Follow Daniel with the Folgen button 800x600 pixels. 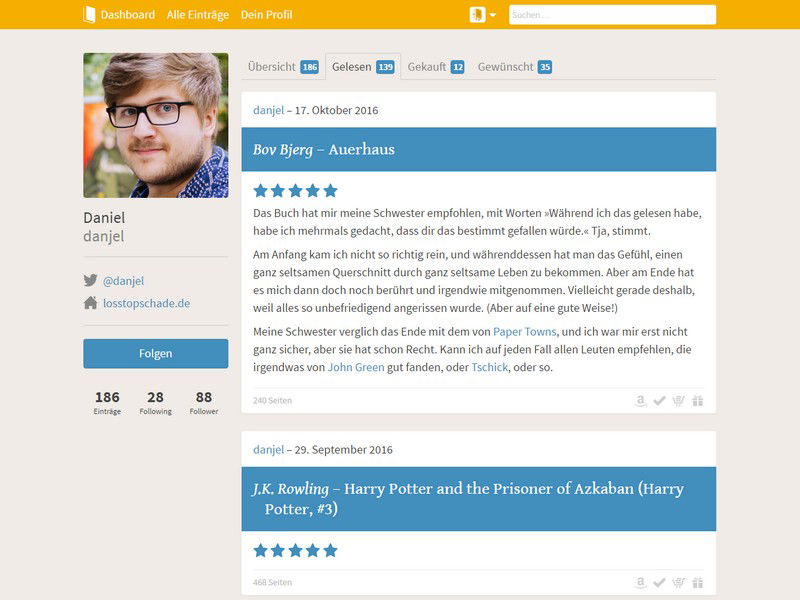156,354
